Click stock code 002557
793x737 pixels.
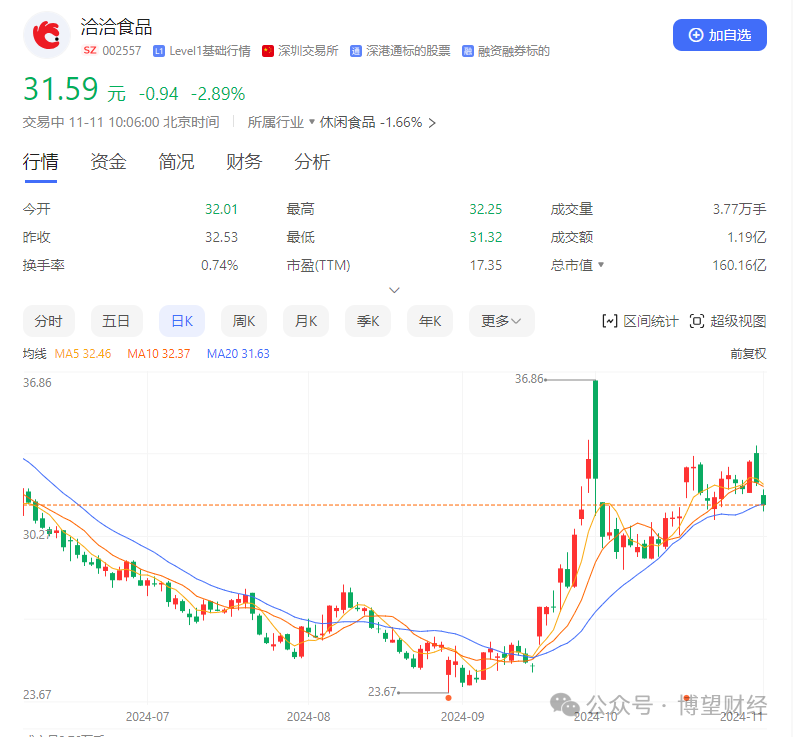point(122,51)
